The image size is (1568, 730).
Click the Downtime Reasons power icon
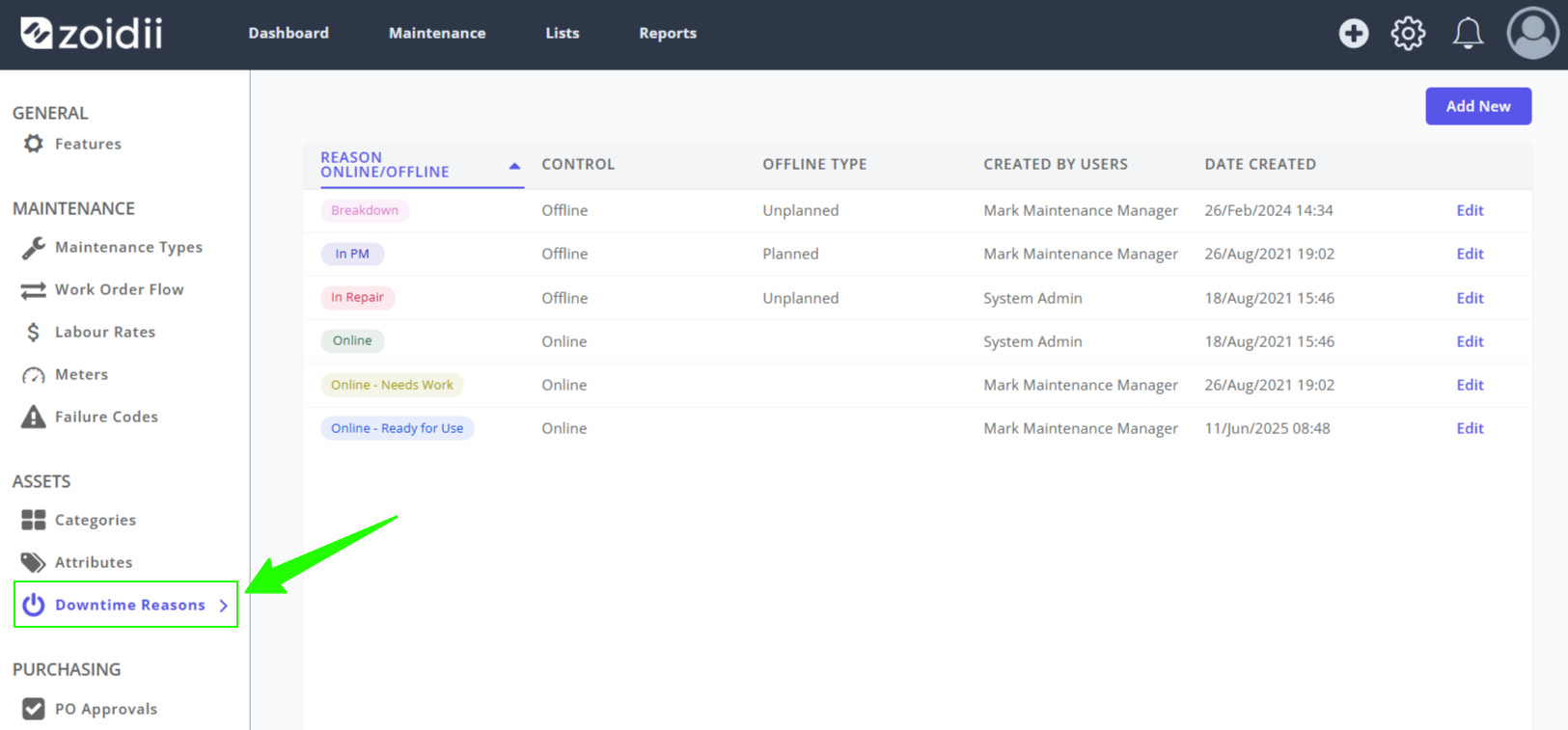pos(34,605)
